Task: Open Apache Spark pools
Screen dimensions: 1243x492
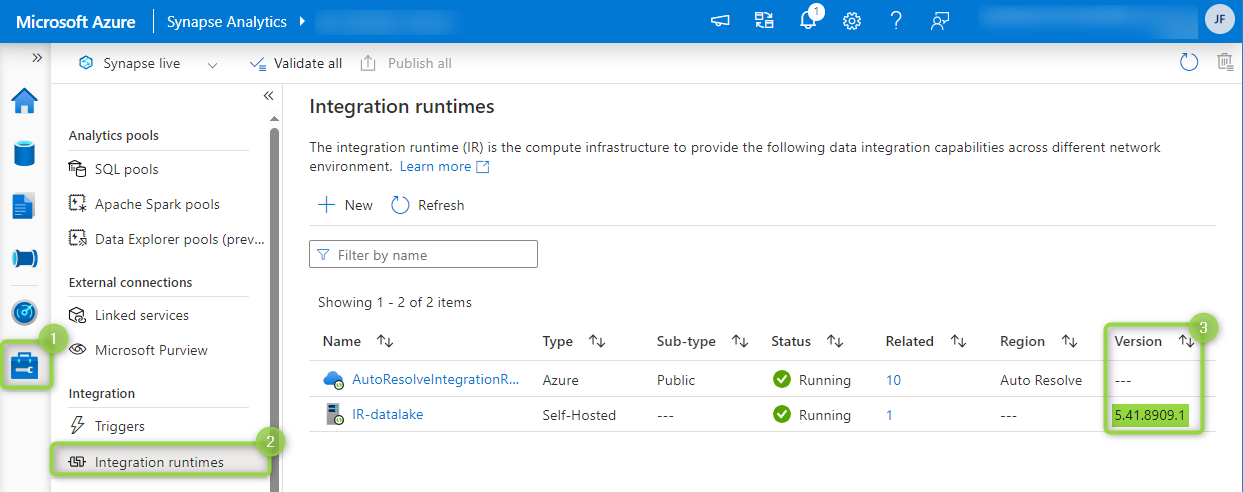Action: click(158, 204)
